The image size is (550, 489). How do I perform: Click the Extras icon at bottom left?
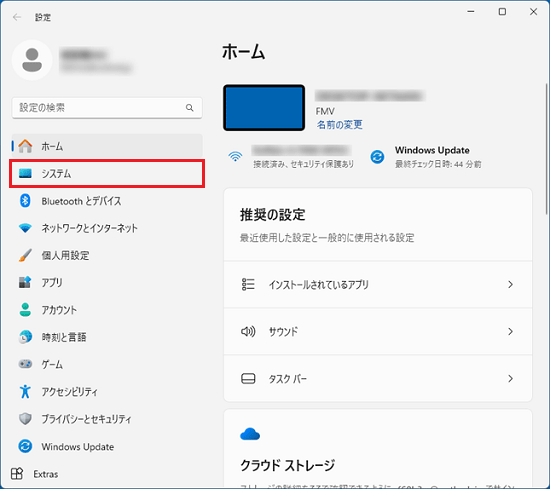coord(17,474)
